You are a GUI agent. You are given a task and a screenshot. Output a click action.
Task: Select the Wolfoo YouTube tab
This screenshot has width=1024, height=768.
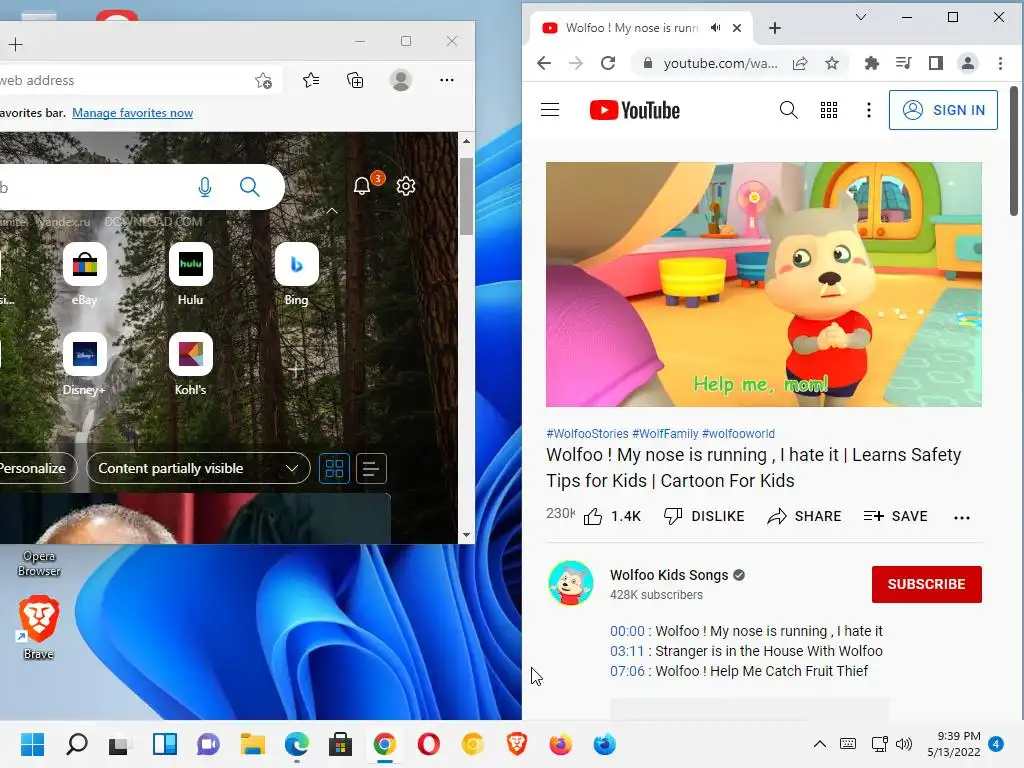point(630,28)
